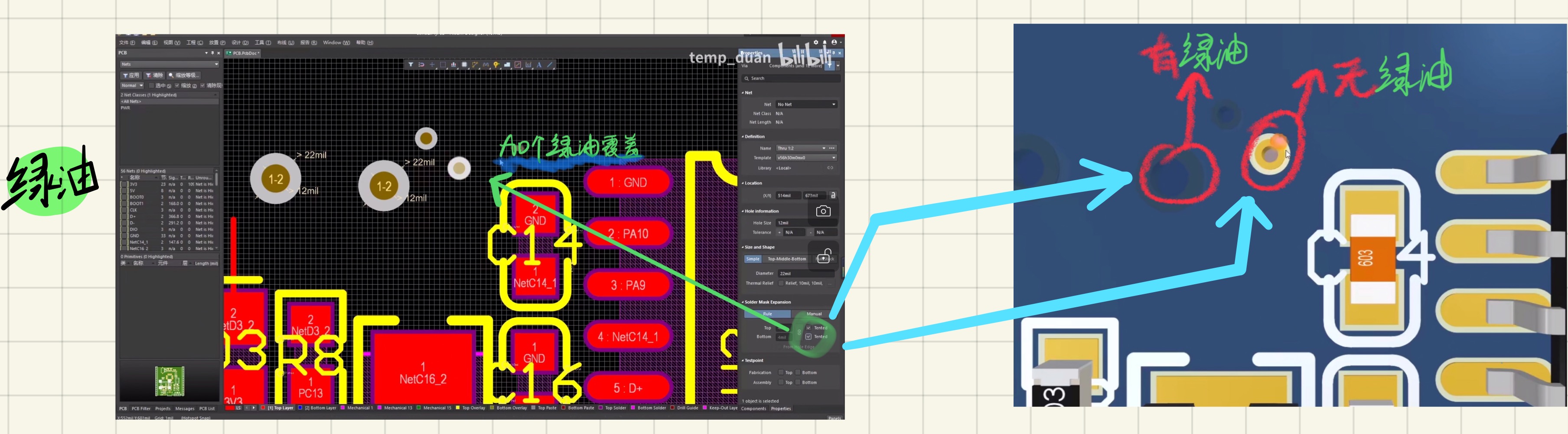Pin the PCB panel

[212, 53]
